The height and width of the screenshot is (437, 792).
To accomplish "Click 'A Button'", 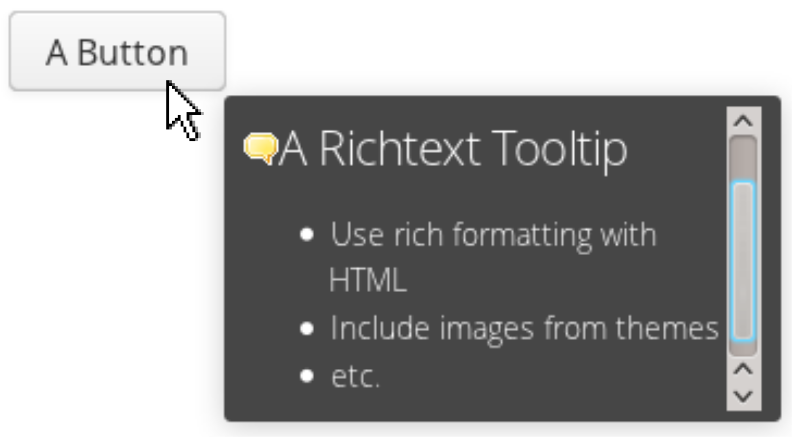I will click(117, 52).
